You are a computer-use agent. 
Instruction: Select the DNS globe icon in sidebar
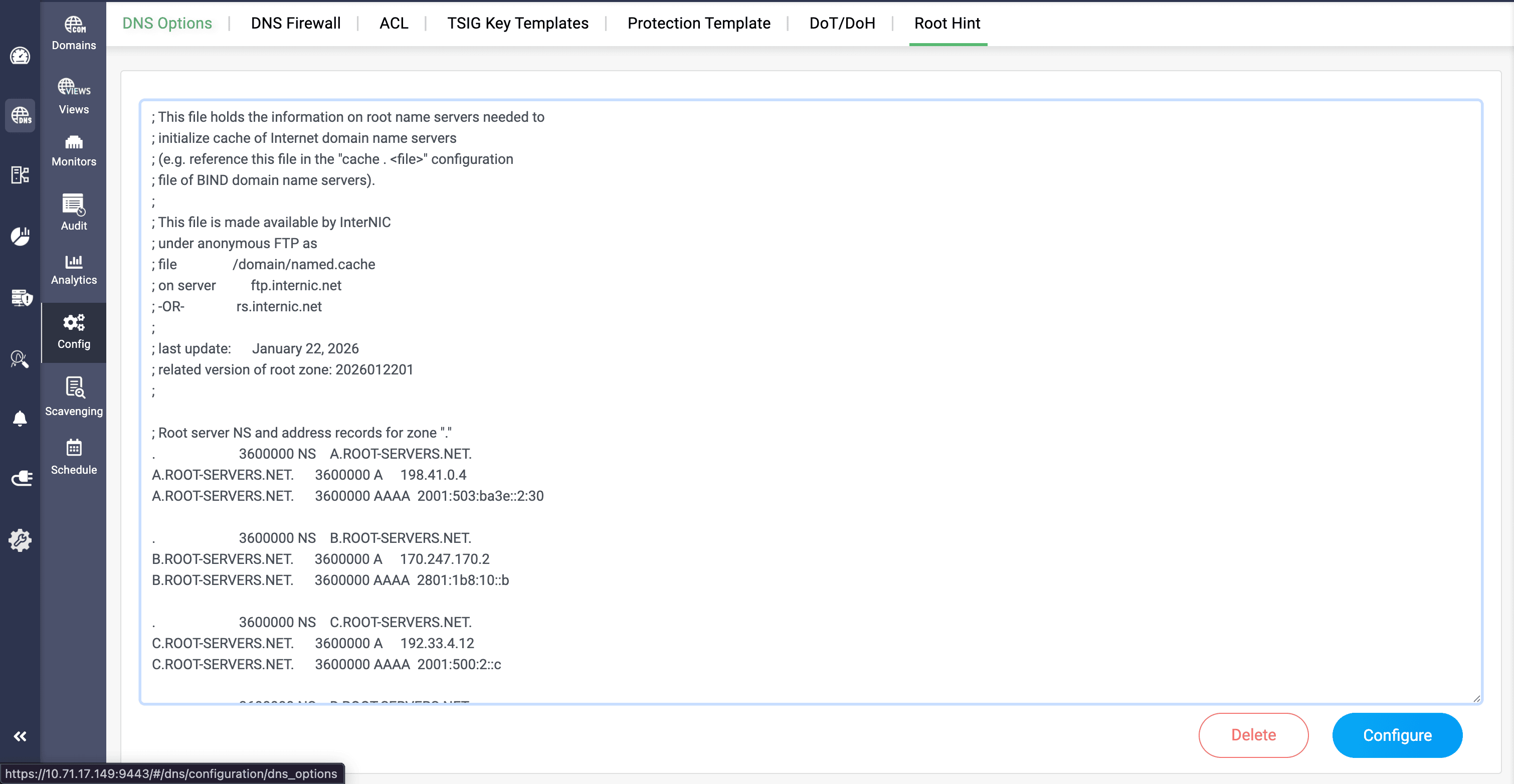(x=20, y=116)
